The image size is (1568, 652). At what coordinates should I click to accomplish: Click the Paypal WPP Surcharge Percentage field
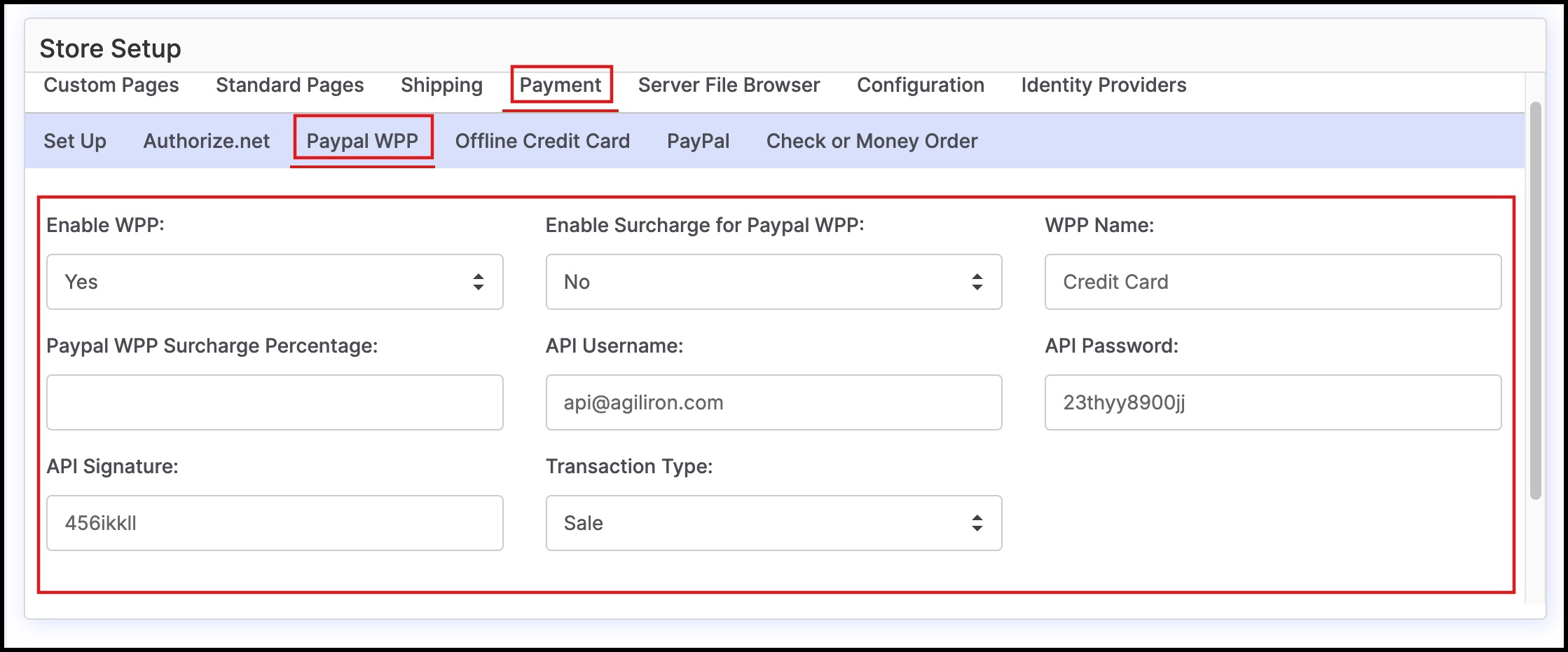(x=275, y=402)
